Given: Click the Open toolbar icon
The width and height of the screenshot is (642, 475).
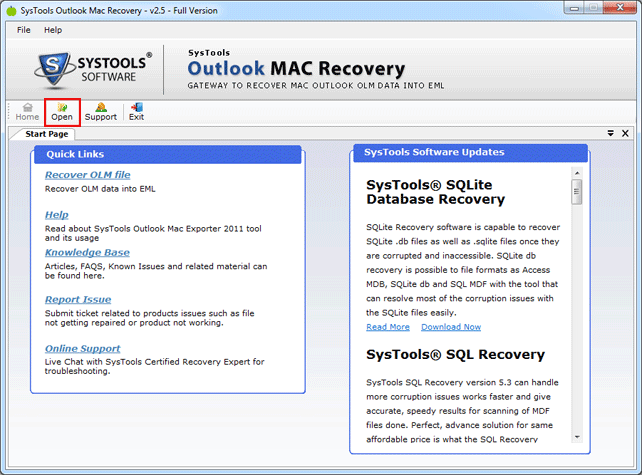Looking at the screenshot, I should tap(62, 112).
